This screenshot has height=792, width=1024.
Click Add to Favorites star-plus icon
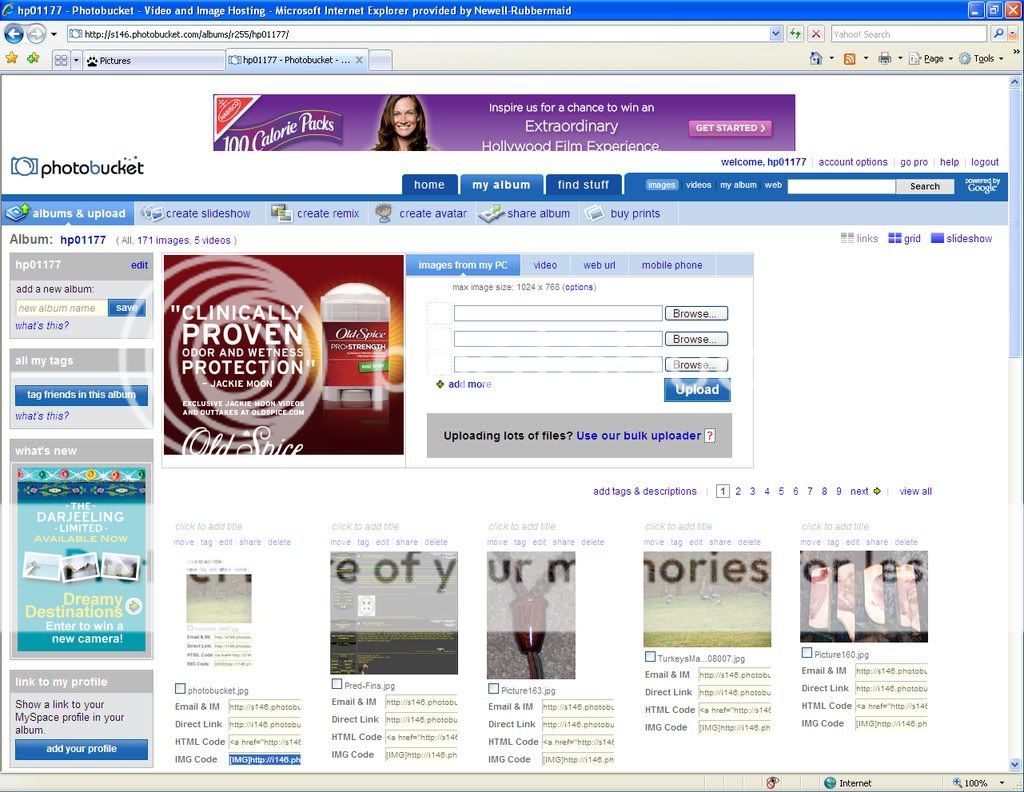coord(33,59)
